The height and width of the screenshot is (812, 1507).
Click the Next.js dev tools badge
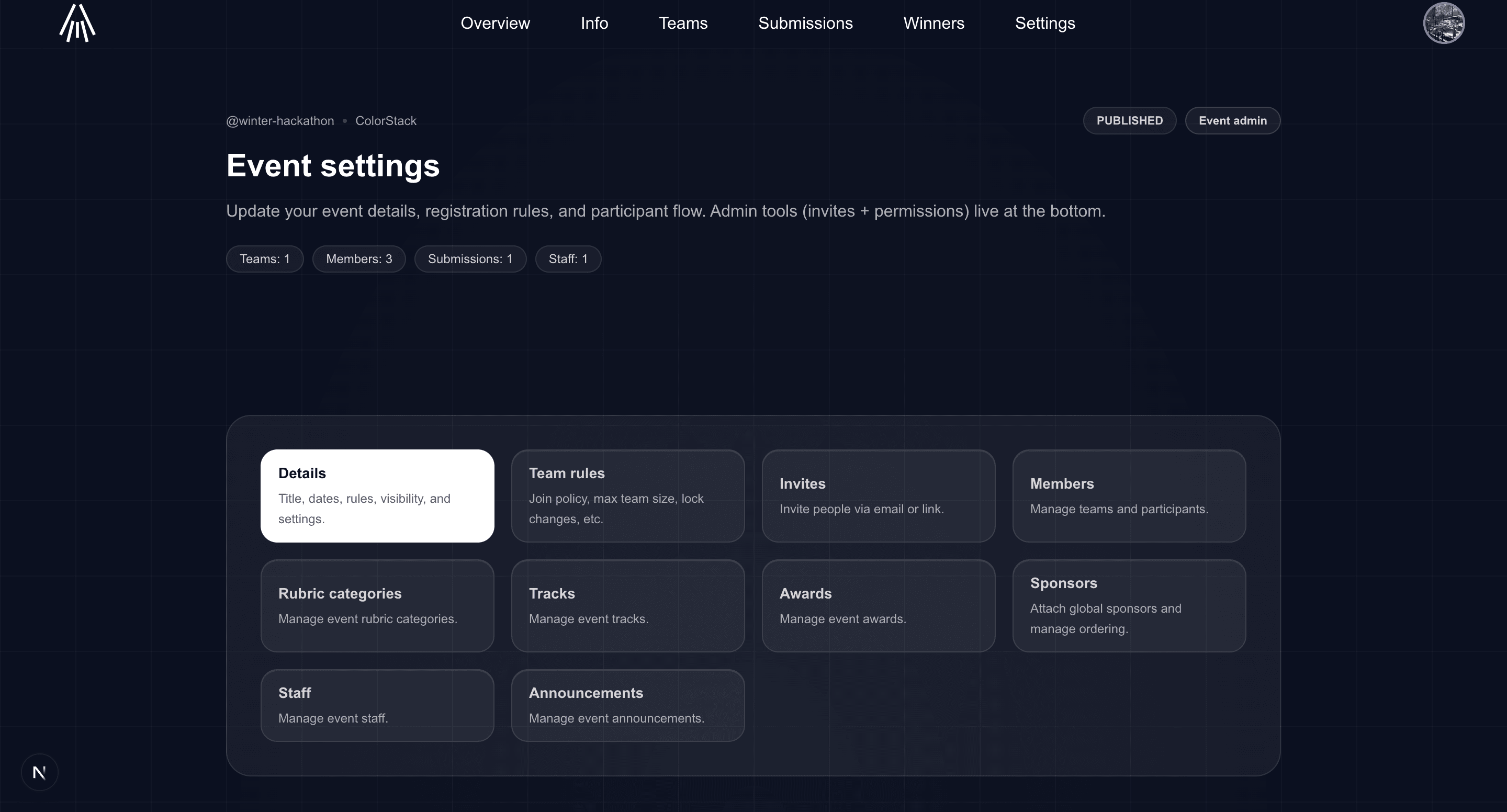point(39,772)
